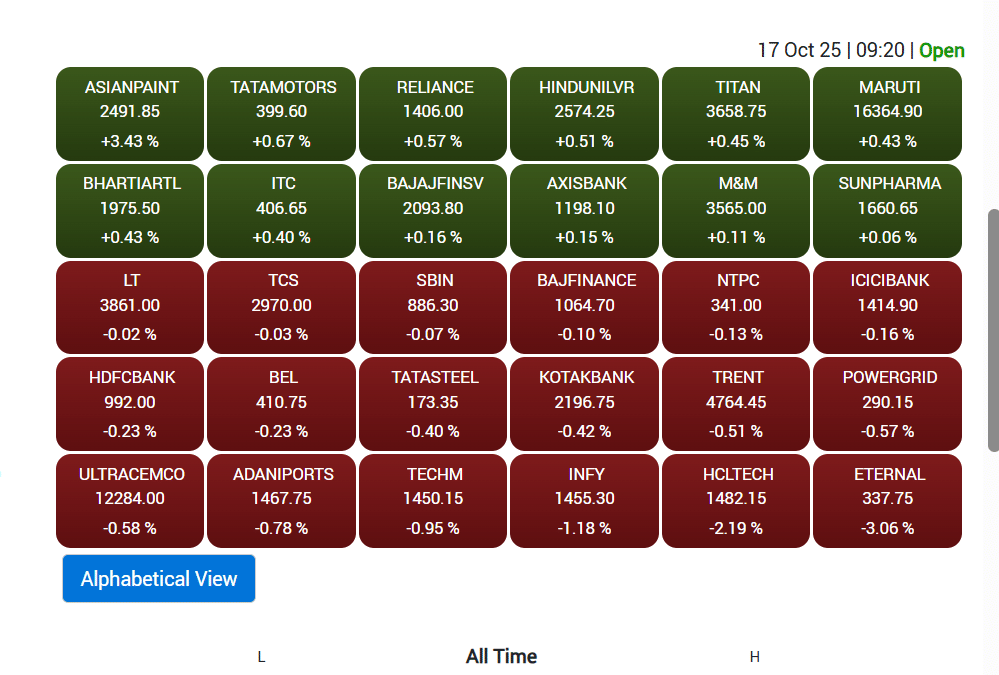999x675 pixels.
Task: Click the HDFCBANK stock tile
Action: point(130,404)
